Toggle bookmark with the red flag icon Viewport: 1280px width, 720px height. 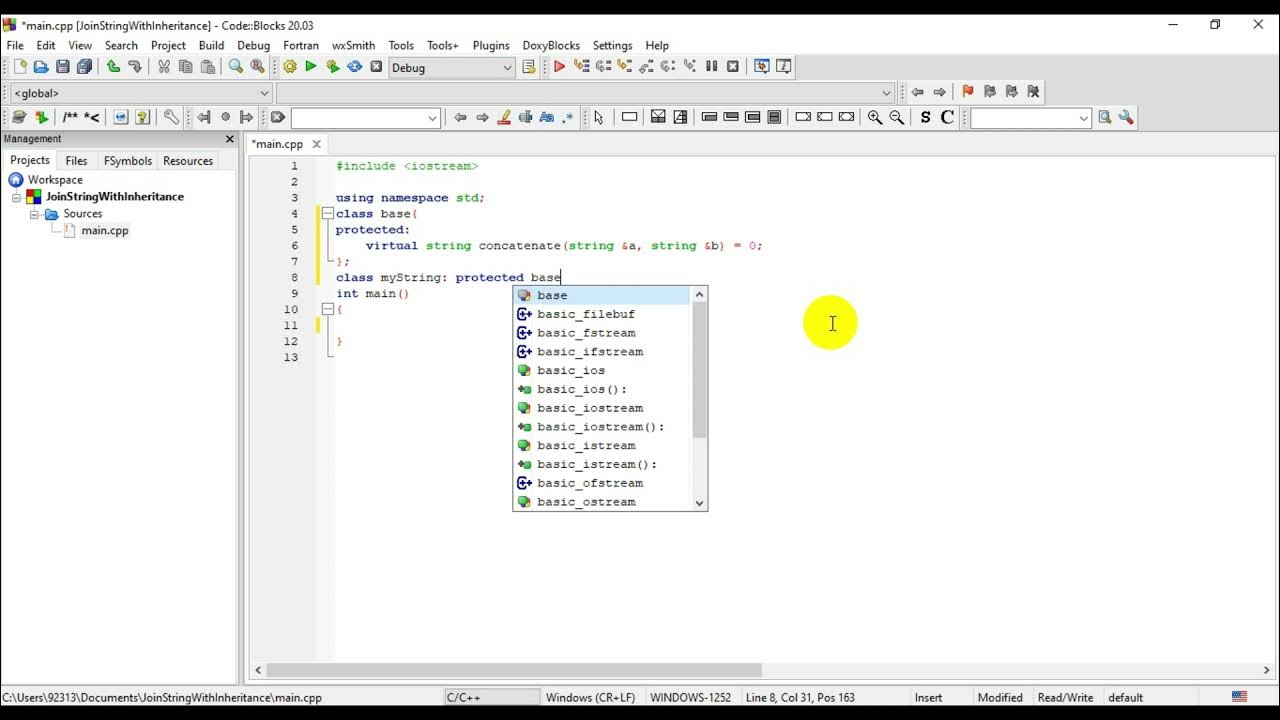968,92
